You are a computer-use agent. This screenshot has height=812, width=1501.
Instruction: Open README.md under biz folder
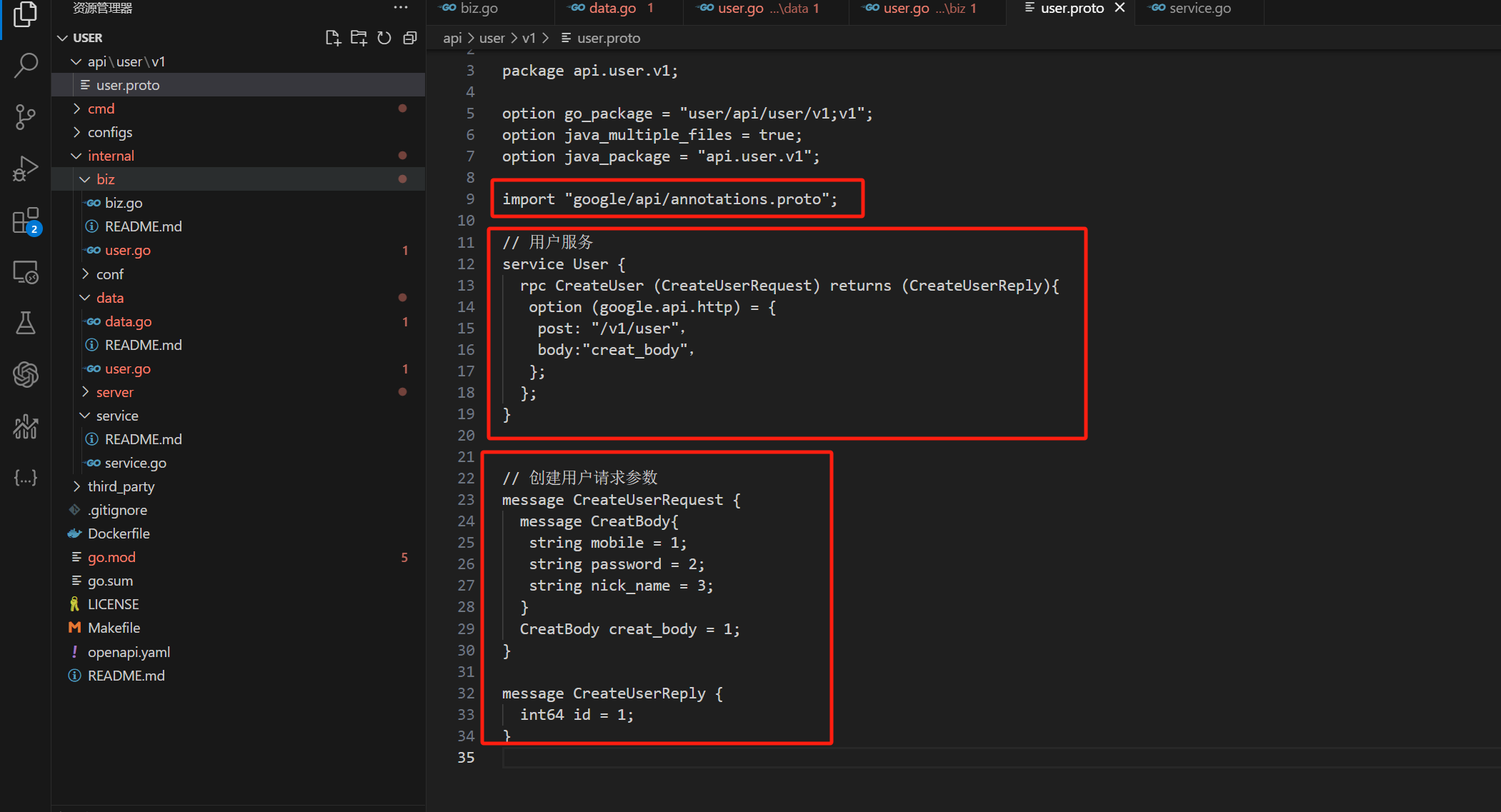tap(239, 226)
